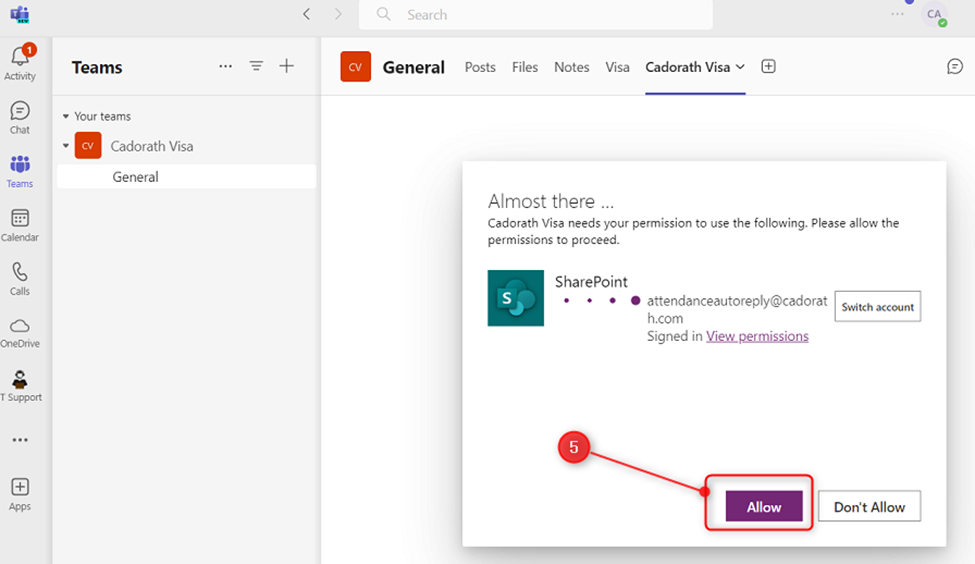Click the Switch account button

click(x=877, y=307)
